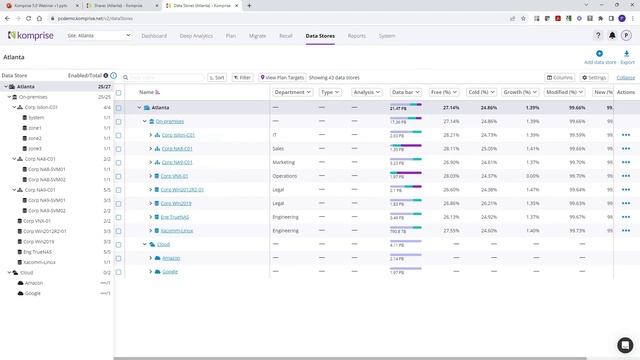640x360 pixels.
Task: Toggle the select-all checkbox in table header
Action: click(x=118, y=93)
